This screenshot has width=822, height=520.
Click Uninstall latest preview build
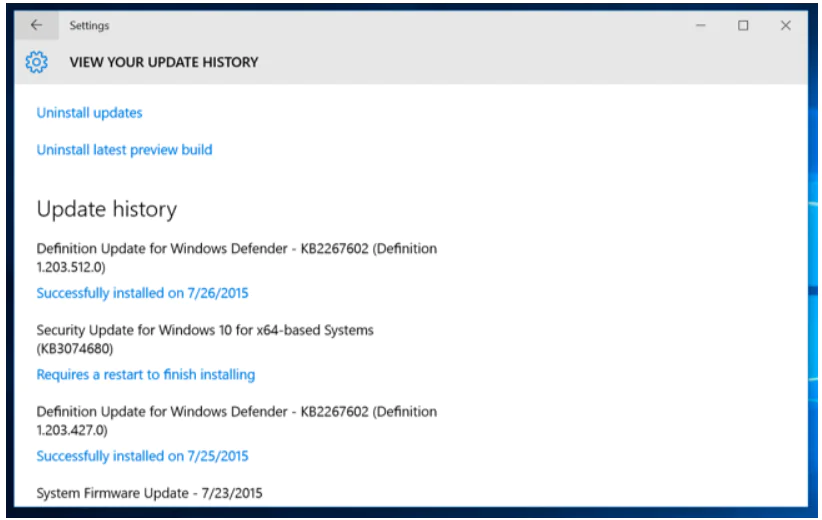coord(124,150)
